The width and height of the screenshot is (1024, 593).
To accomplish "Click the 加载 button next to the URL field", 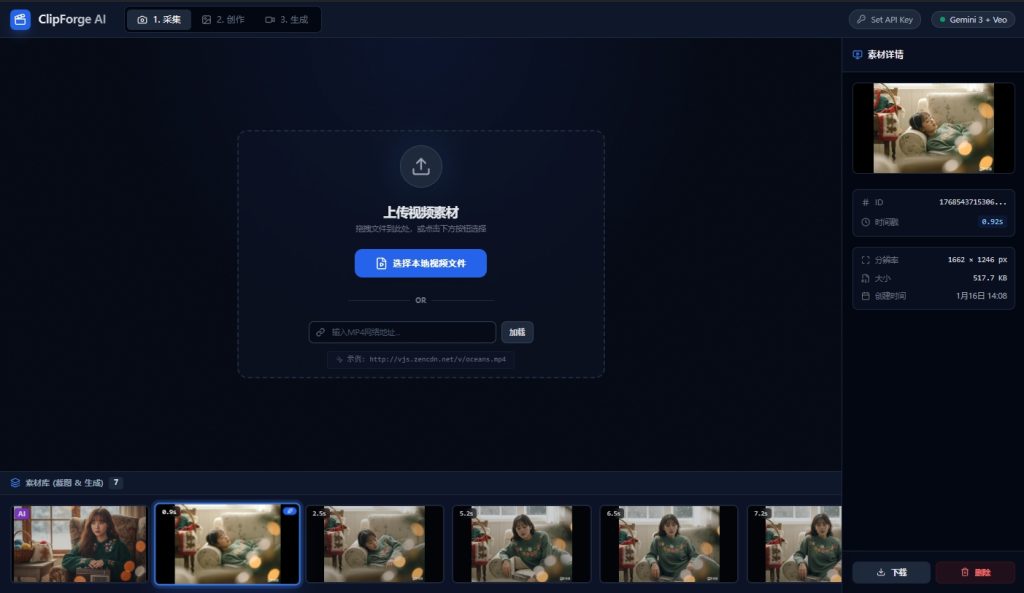I will (517, 332).
